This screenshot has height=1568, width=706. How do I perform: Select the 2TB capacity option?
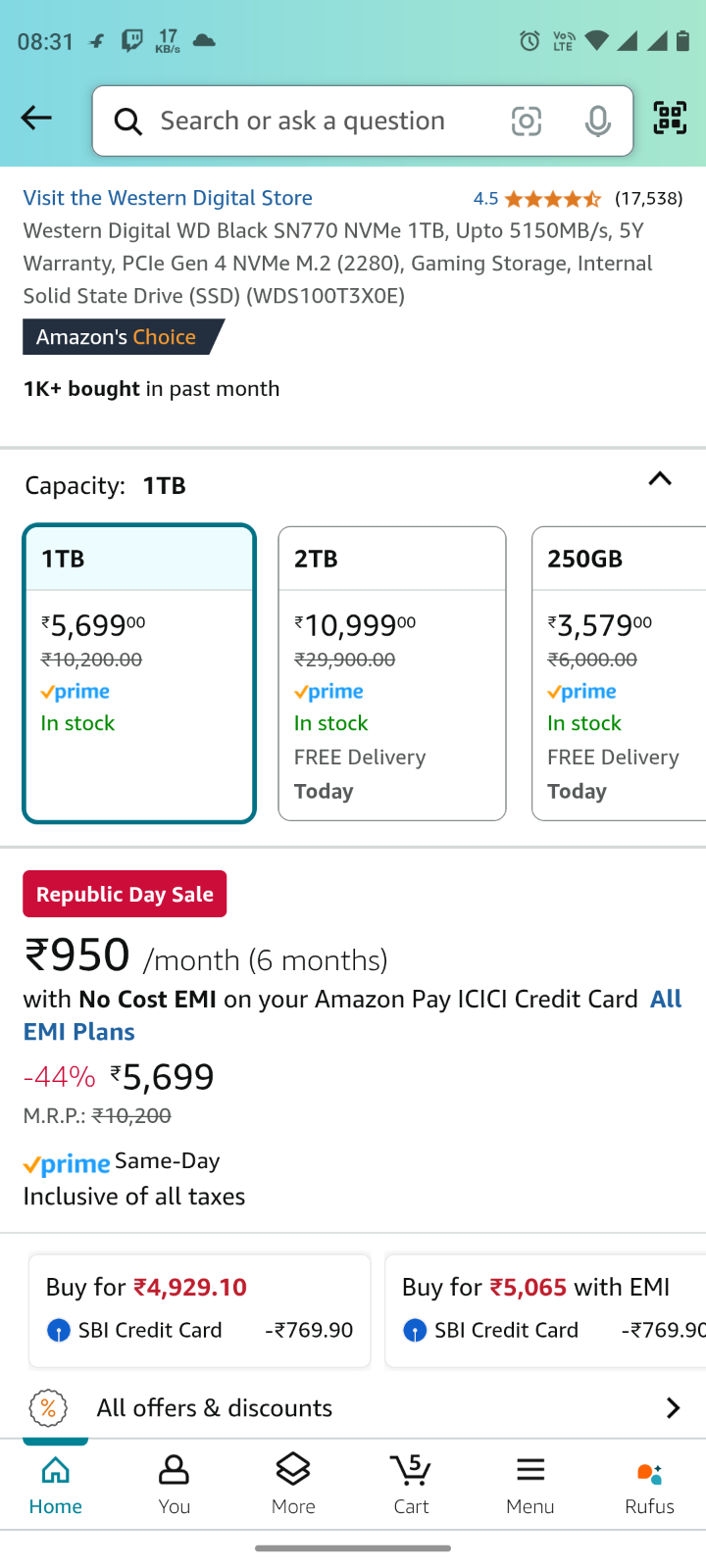click(392, 673)
